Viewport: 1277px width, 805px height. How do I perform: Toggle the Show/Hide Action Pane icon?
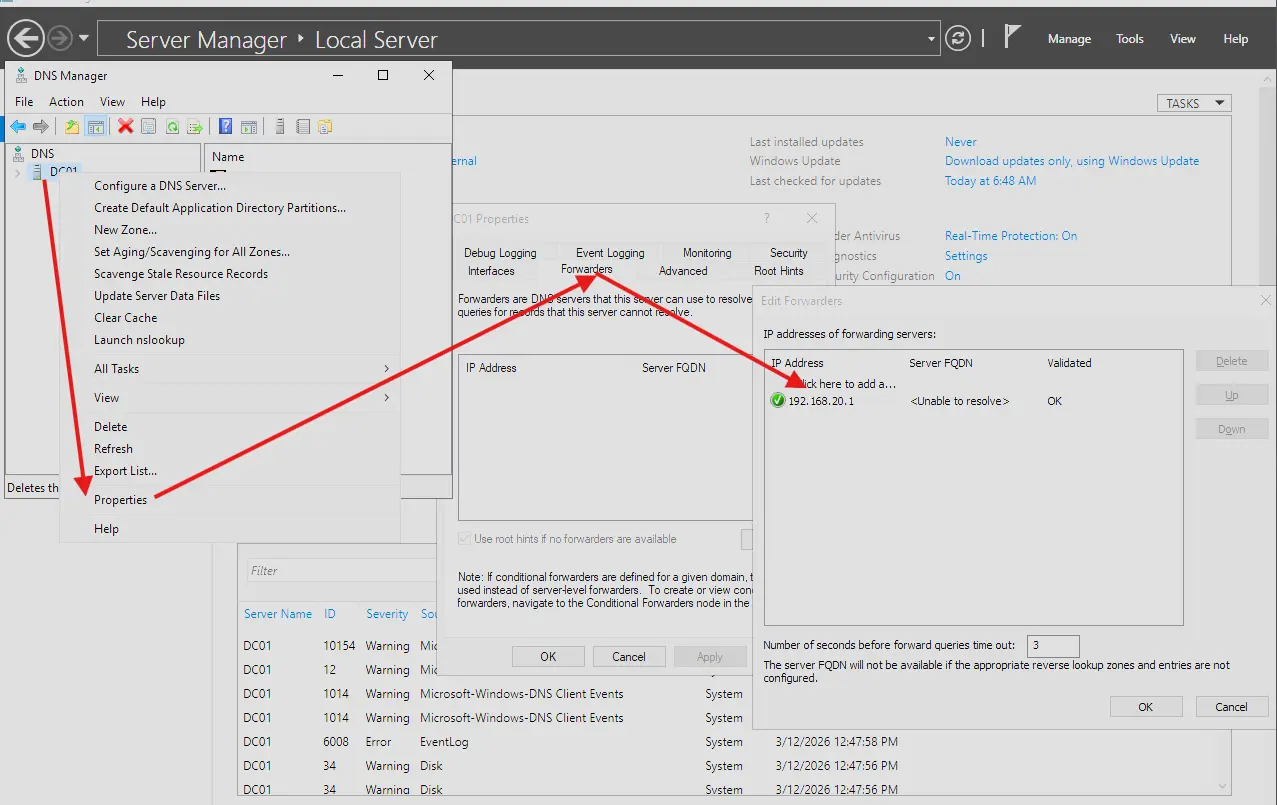click(249, 126)
